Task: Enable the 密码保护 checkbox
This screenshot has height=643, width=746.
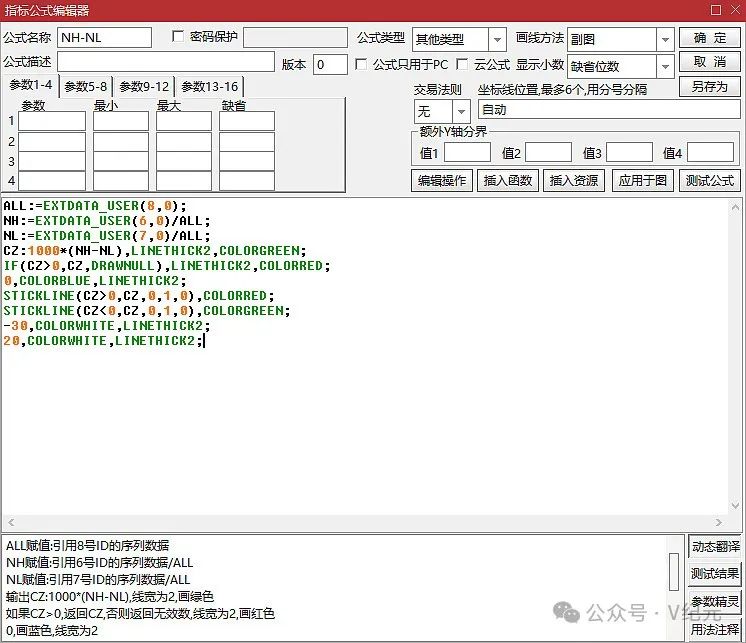Action: (x=178, y=37)
